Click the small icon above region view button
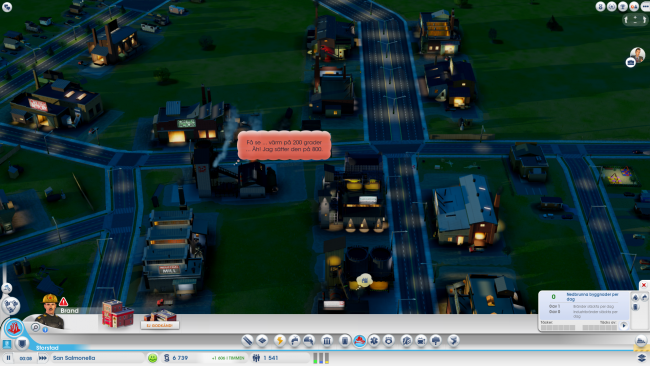Screen dimensions: 650x366 (x=7, y=288)
